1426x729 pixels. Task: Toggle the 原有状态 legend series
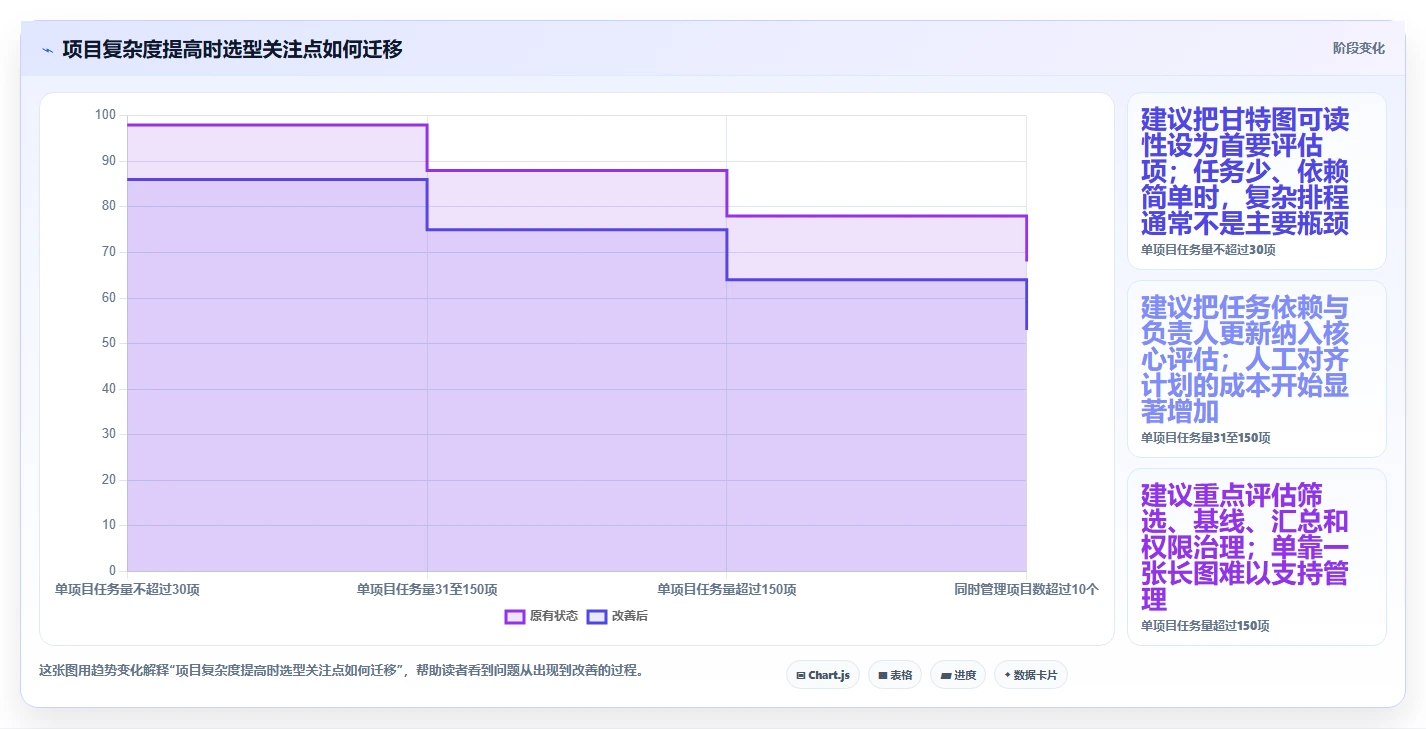[541, 616]
